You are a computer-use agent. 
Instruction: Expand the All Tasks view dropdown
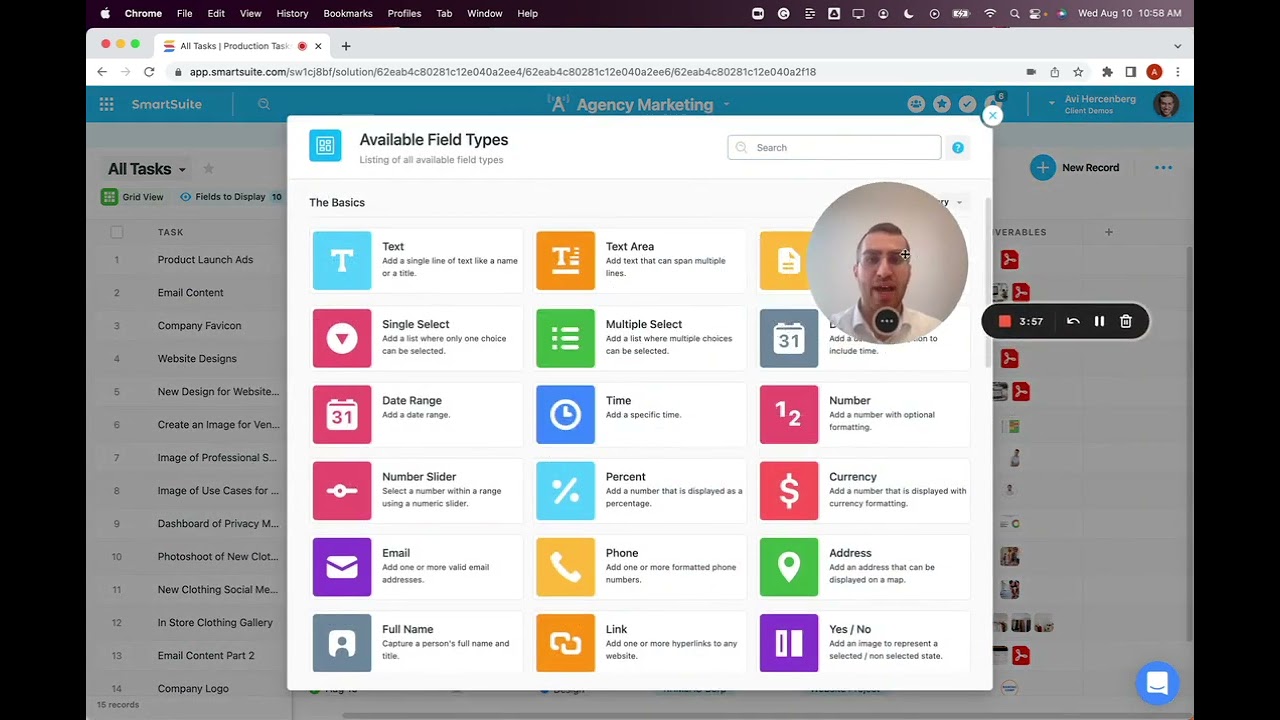[x=182, y=170]
